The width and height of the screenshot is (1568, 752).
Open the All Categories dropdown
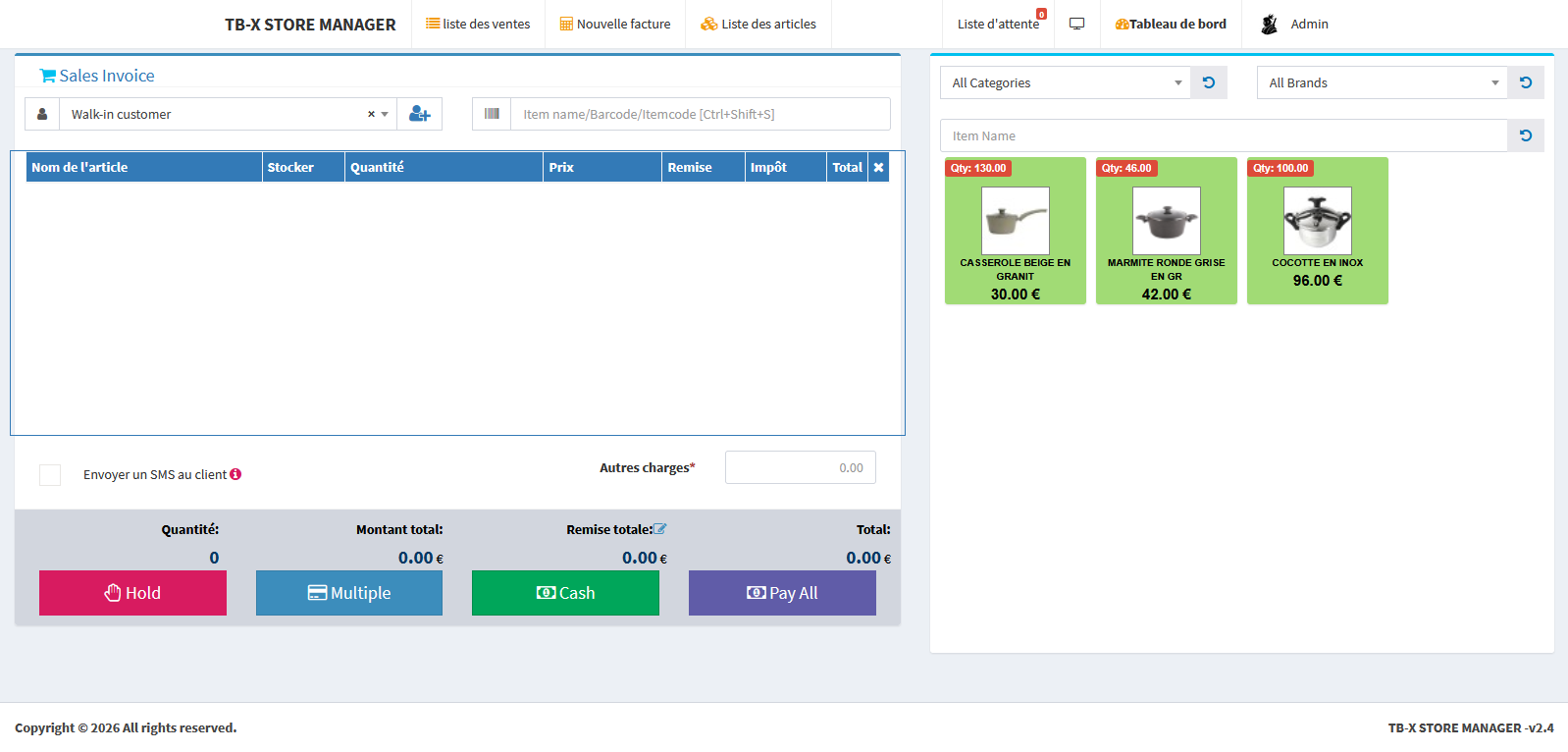(x=1065, y=82)
